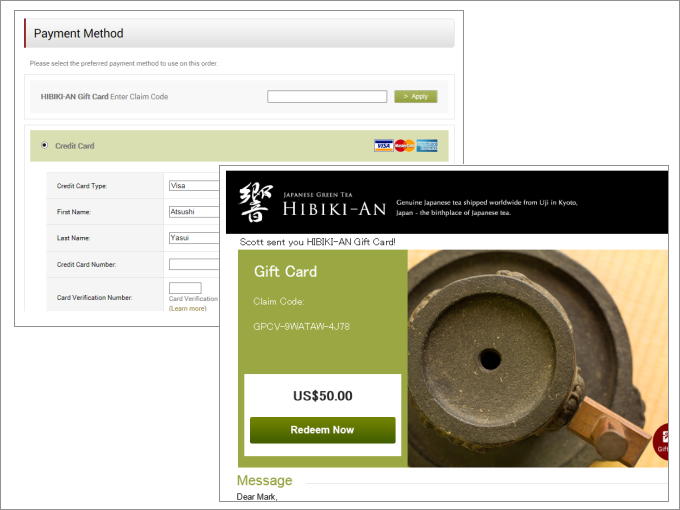Click the MasterCard logo icon
680x510 pixels.
tap(405, 146)
